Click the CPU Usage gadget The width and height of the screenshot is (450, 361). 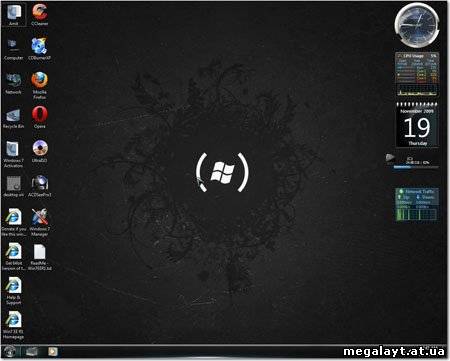(417, 75)
